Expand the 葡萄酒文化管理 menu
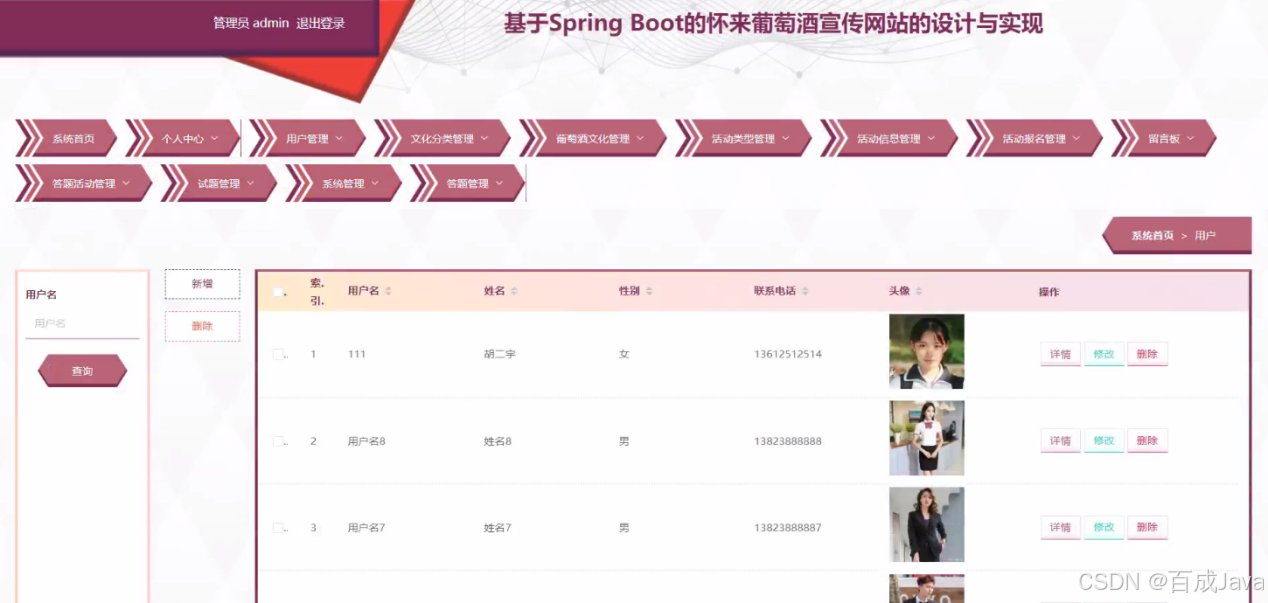This screenshot has height=603, width=1268. tap(593, 139)
